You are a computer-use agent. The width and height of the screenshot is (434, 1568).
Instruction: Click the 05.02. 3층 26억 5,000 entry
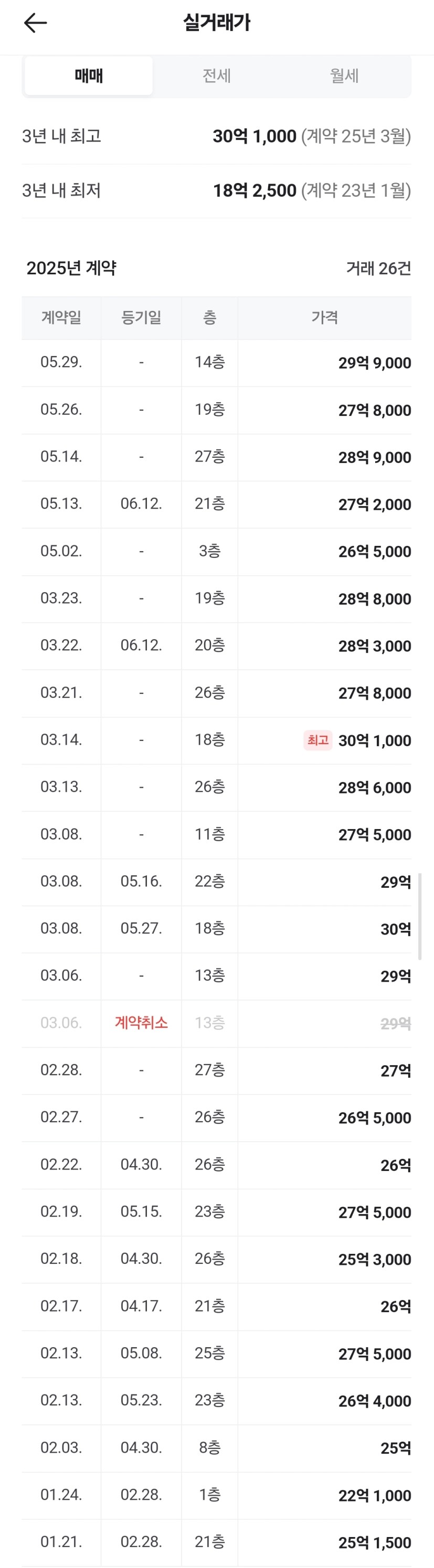click(216, 552)
